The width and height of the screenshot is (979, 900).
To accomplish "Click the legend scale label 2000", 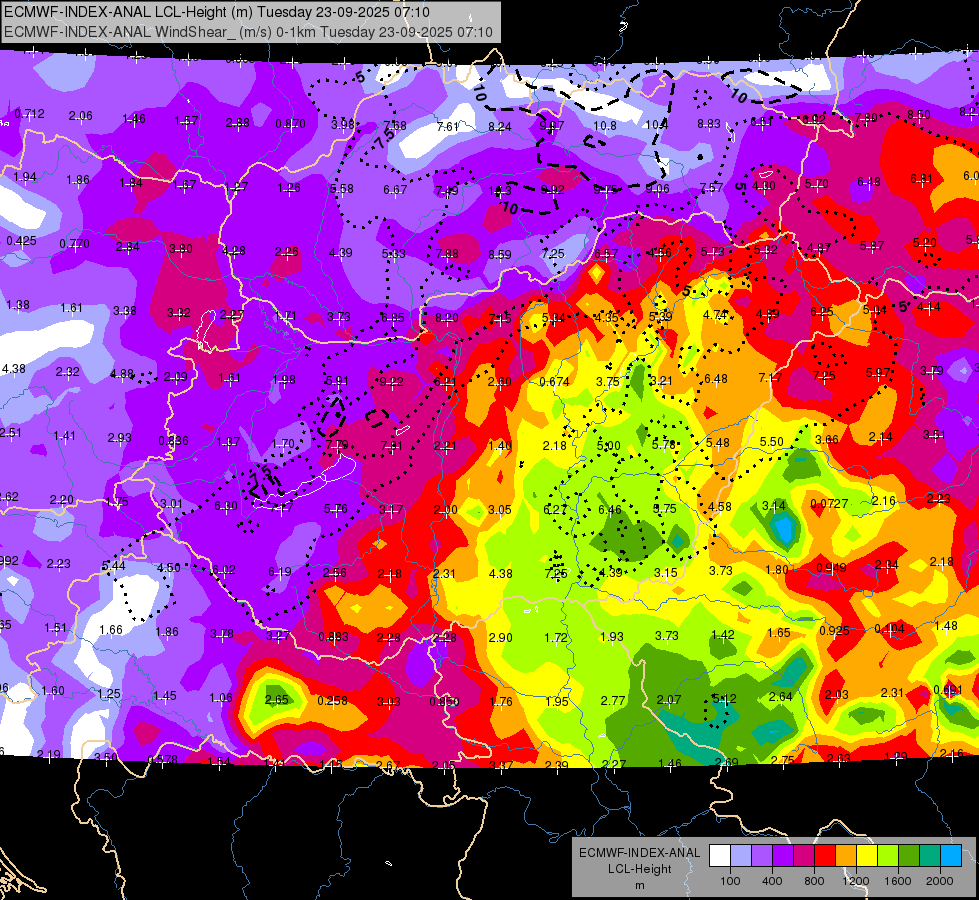I will (940, 881).
